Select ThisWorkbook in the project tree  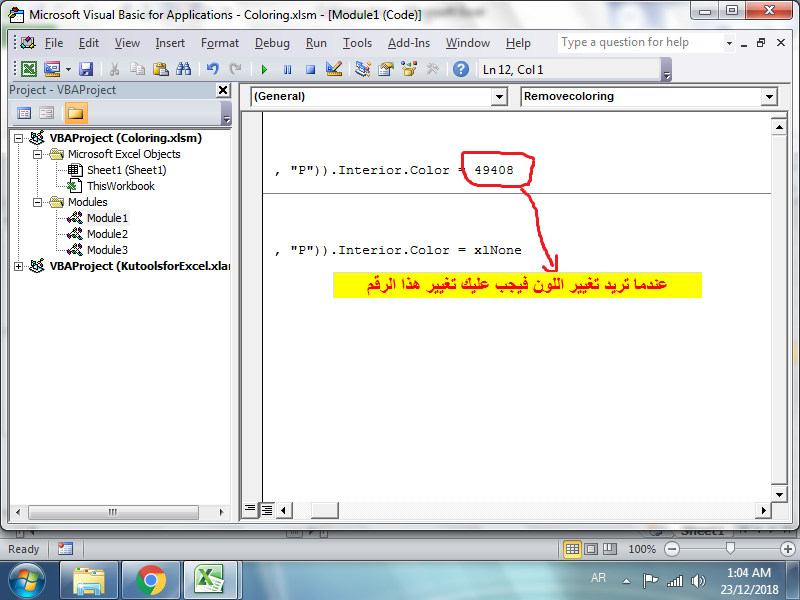(x=120, y=186)
